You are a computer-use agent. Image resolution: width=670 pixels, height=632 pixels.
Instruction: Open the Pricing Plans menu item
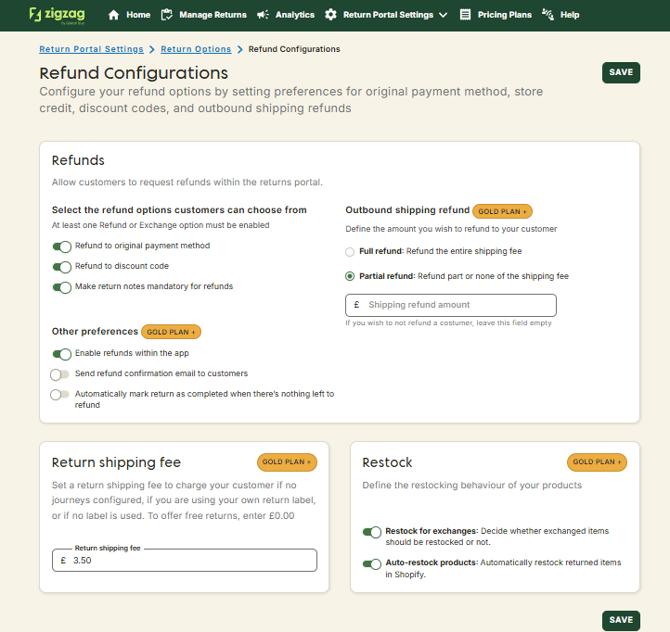(505, 15)
